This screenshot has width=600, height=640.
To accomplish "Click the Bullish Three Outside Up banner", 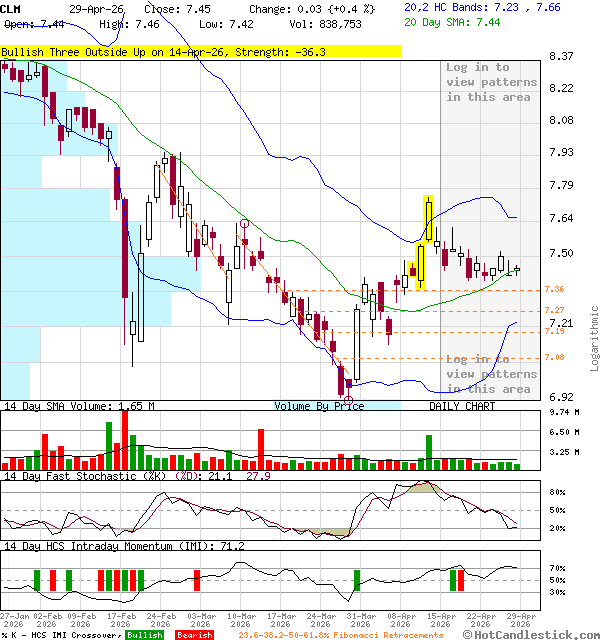I will point(200,51).
